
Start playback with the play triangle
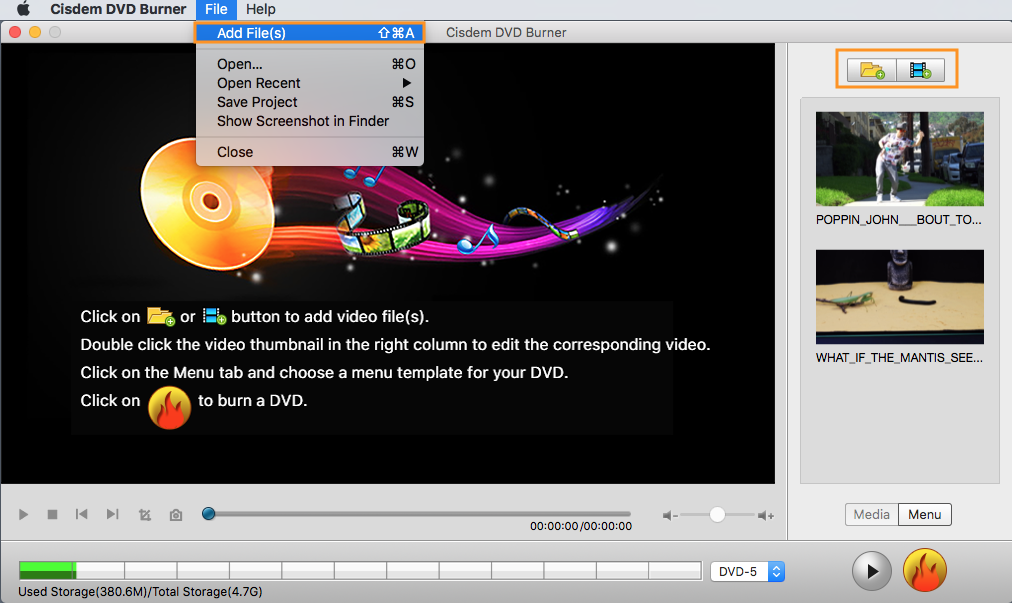pos(23,515)
